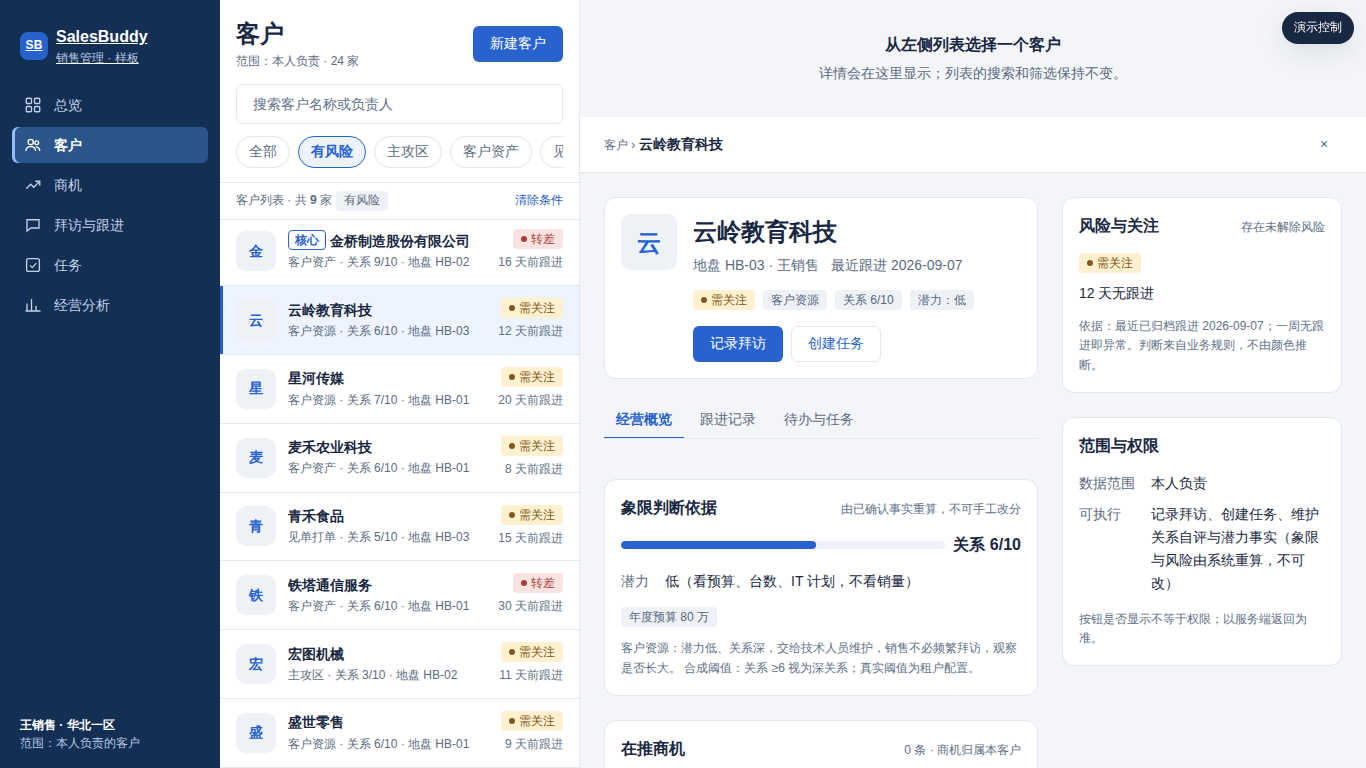Select the 客户资产 filter chip
This screenshot has width=1366, height=768.
(x=491, y=152)
